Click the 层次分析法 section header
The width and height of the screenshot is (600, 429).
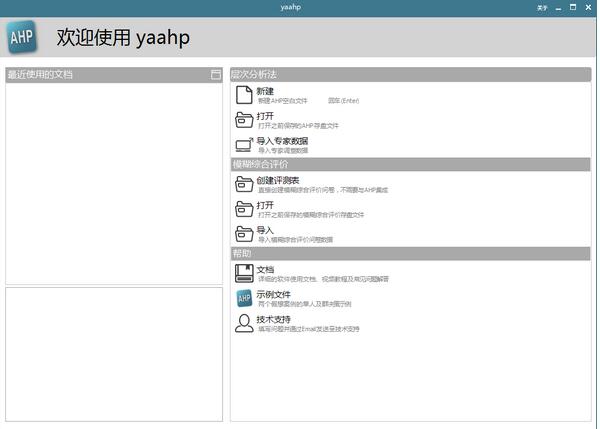[411, 74]
